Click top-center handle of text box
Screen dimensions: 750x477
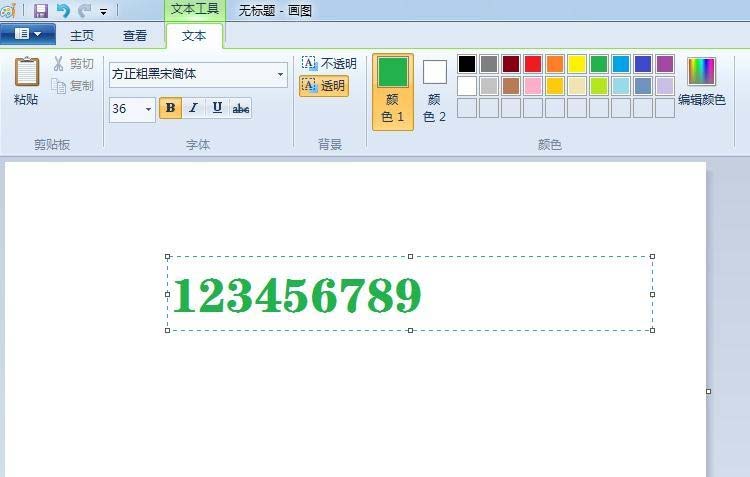tap(410, 257)
